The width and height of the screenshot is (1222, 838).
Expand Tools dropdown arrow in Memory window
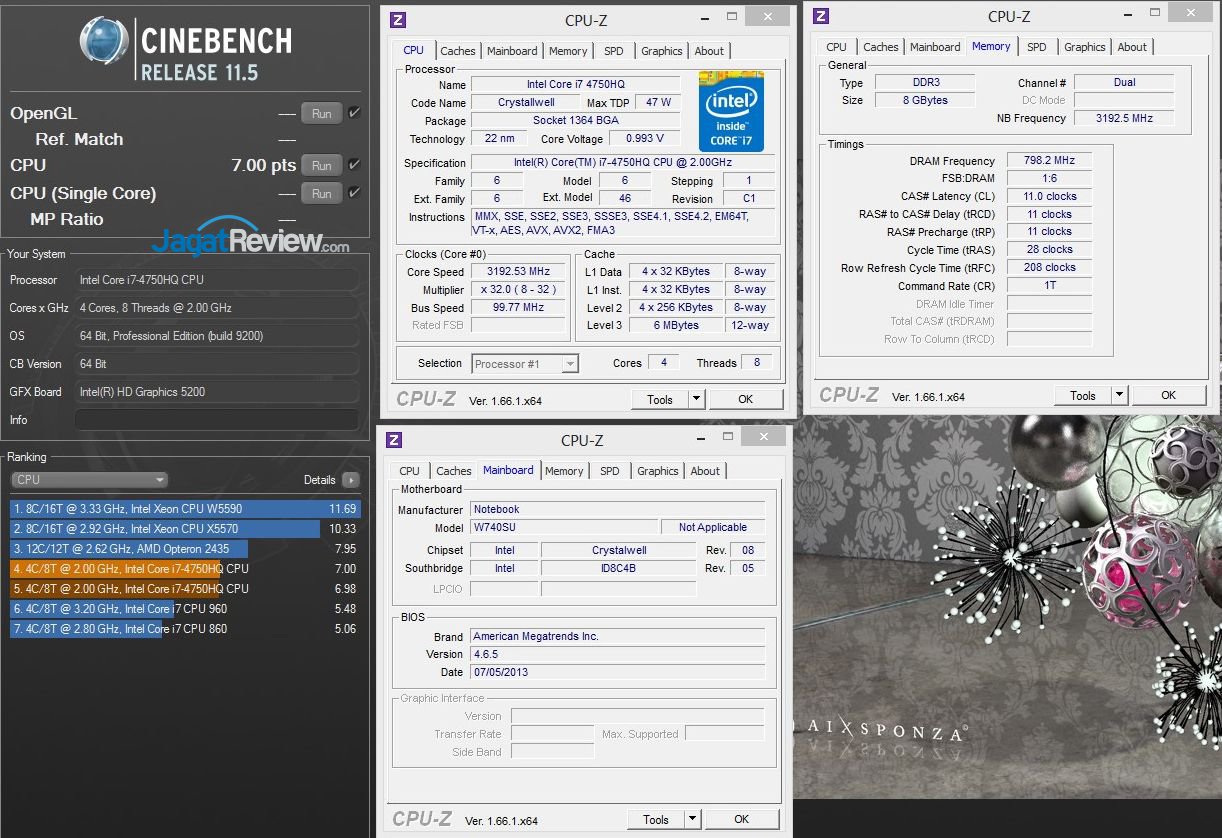[1119, 395]
